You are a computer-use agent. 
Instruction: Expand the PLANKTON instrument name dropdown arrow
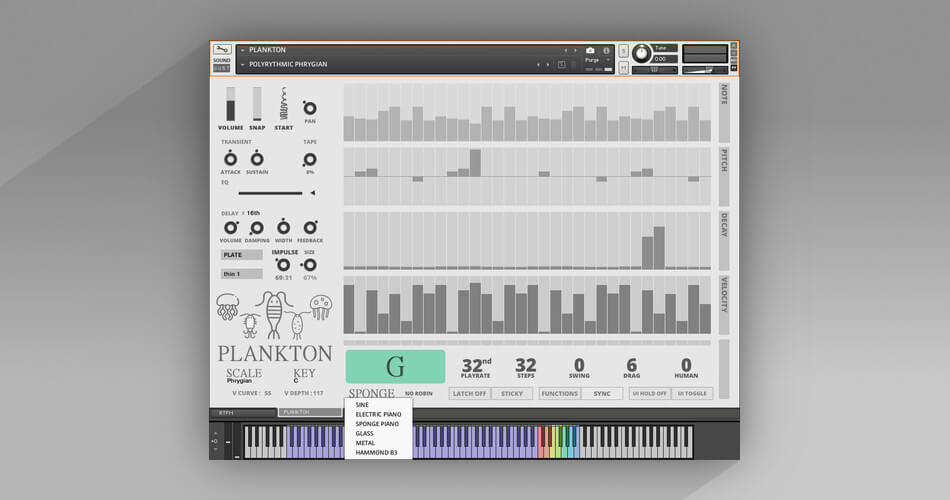pyautogui.click(x=242, y=50)
